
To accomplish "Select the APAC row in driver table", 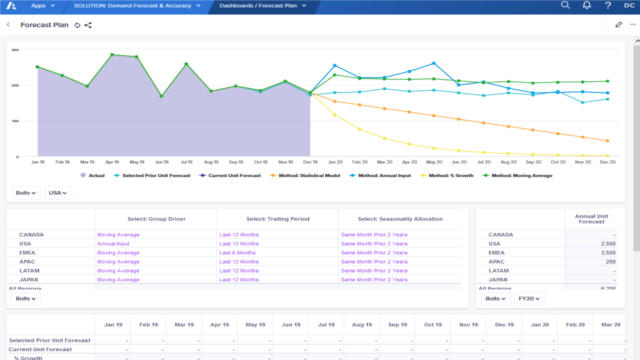I will pos(27,262).
